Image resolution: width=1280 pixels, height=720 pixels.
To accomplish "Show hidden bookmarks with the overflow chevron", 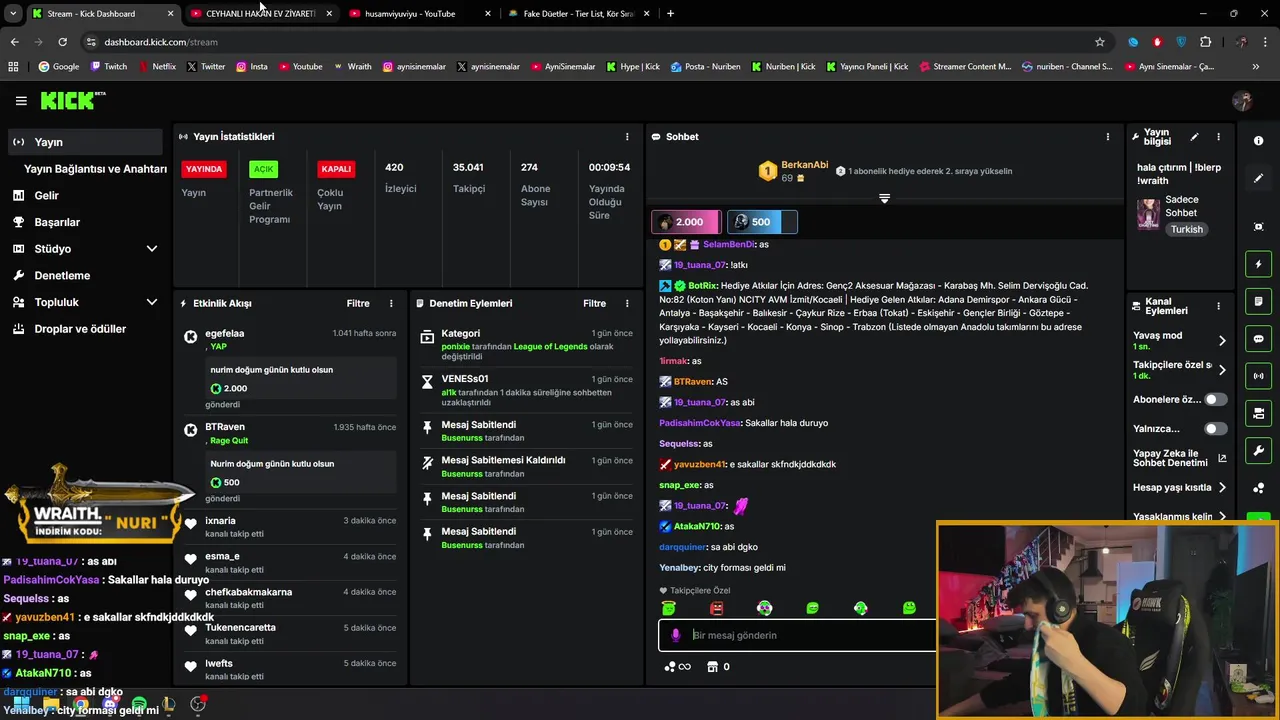I will pyautogui.click(x=1256, y=67).
